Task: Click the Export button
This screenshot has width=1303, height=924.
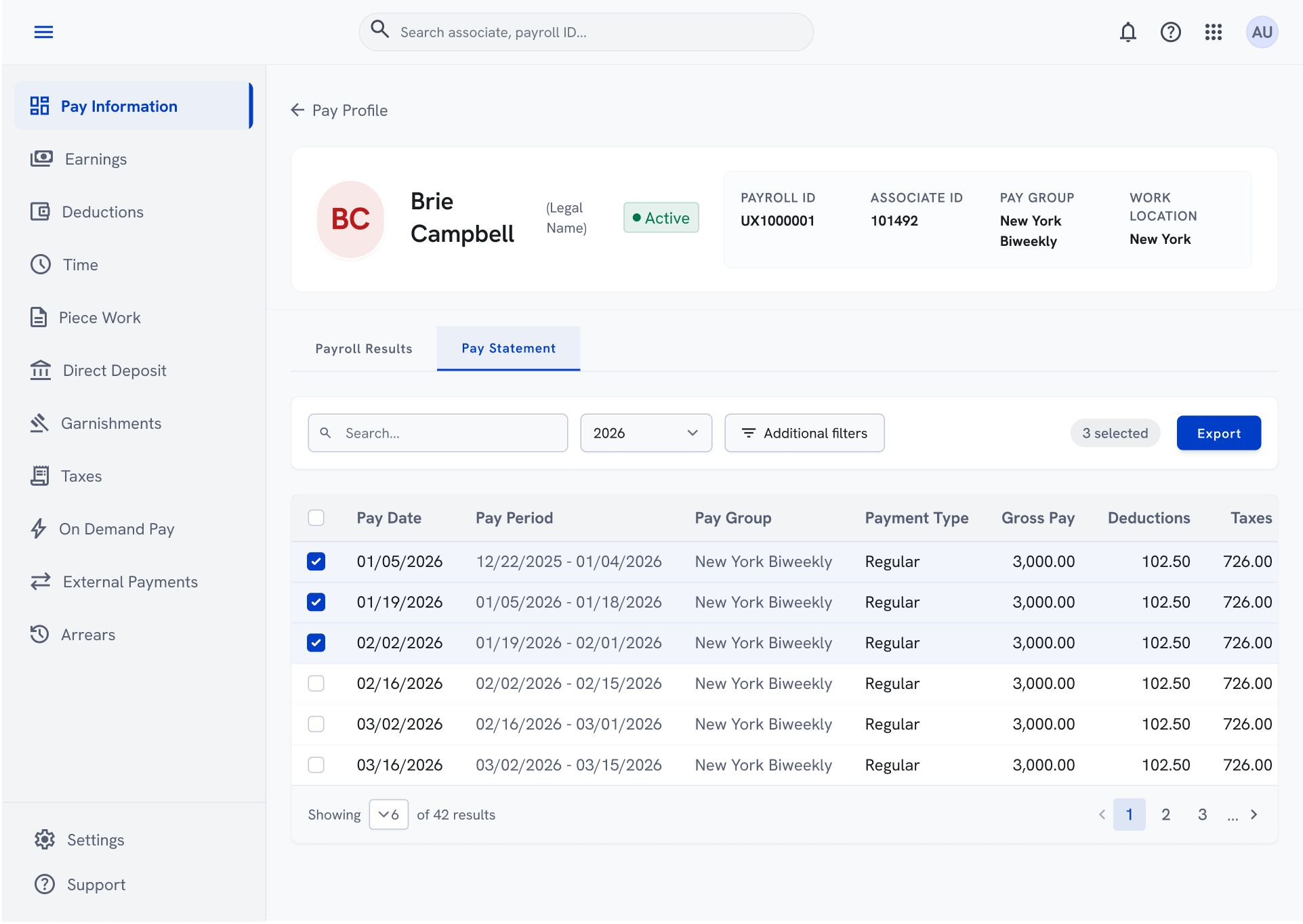Action: pyautogui.click(x=1218, y=433)
